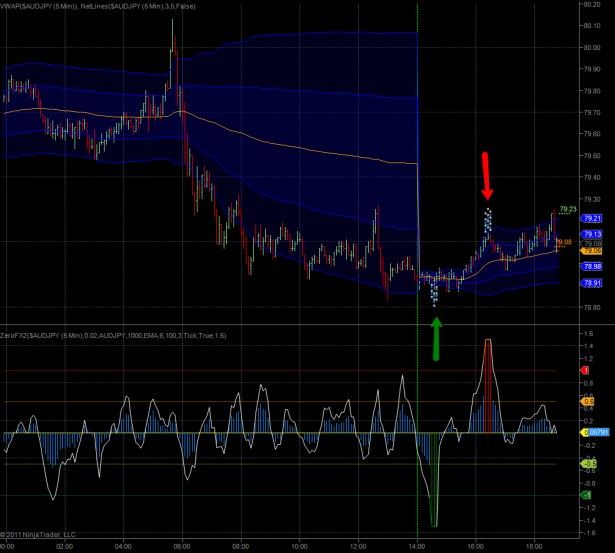Select the 80.20 price scale label

pos(591,5)
